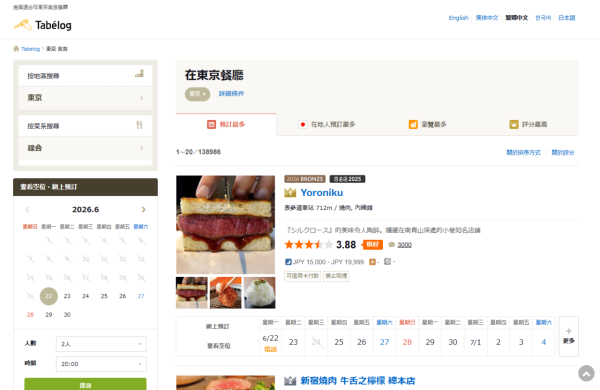The image size is (600, 390).
Task: Expand the 綜合 cuisine selector
Action: point(85,148)
